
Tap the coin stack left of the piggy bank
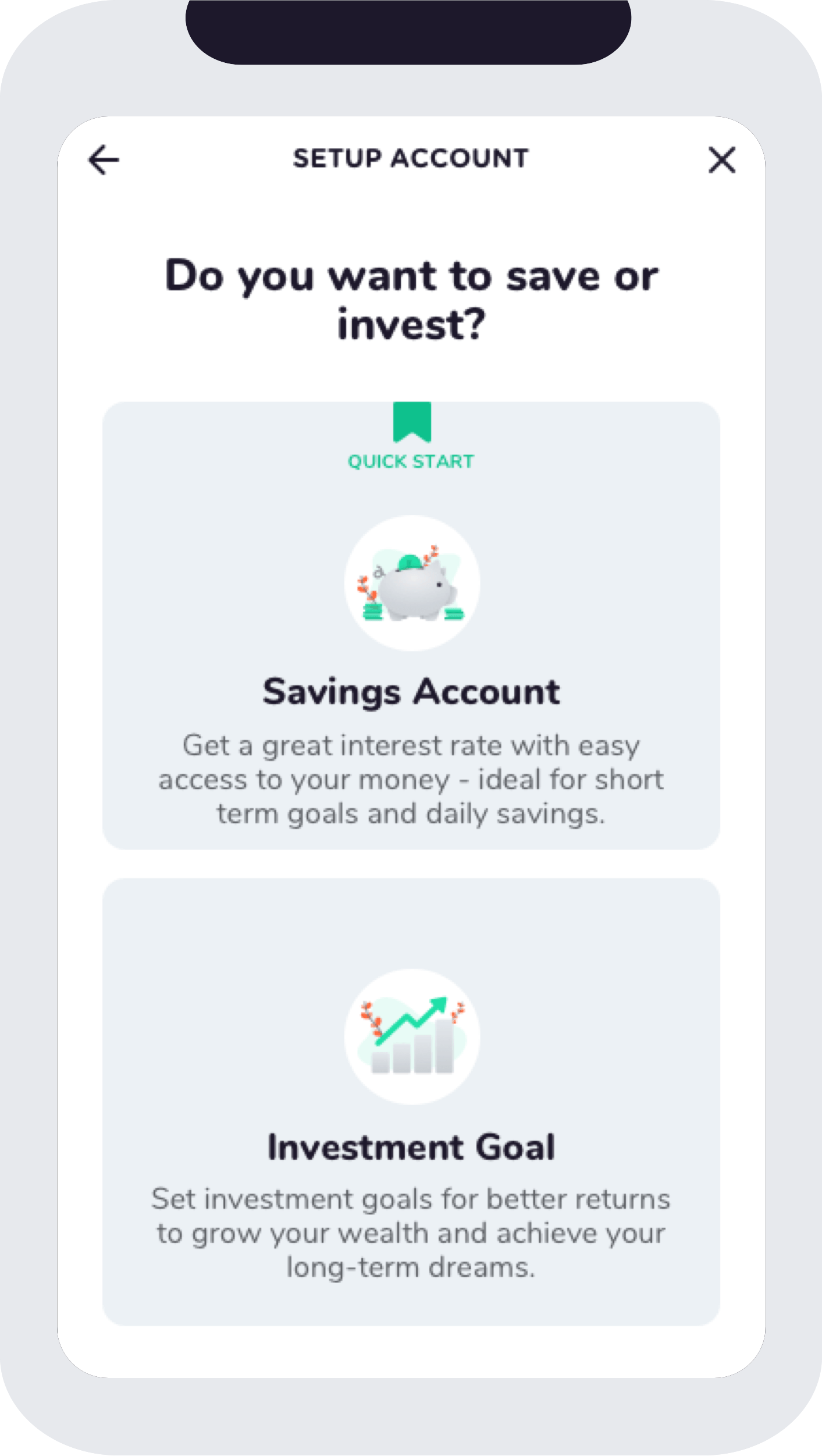[x=372, y=612]
